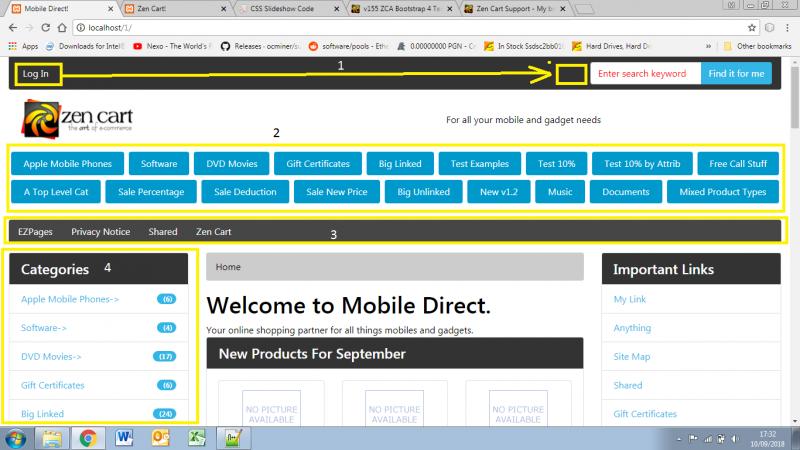Open the Apple Mobile Phones category button
This screenshot has height=450, width=800.
67,164
